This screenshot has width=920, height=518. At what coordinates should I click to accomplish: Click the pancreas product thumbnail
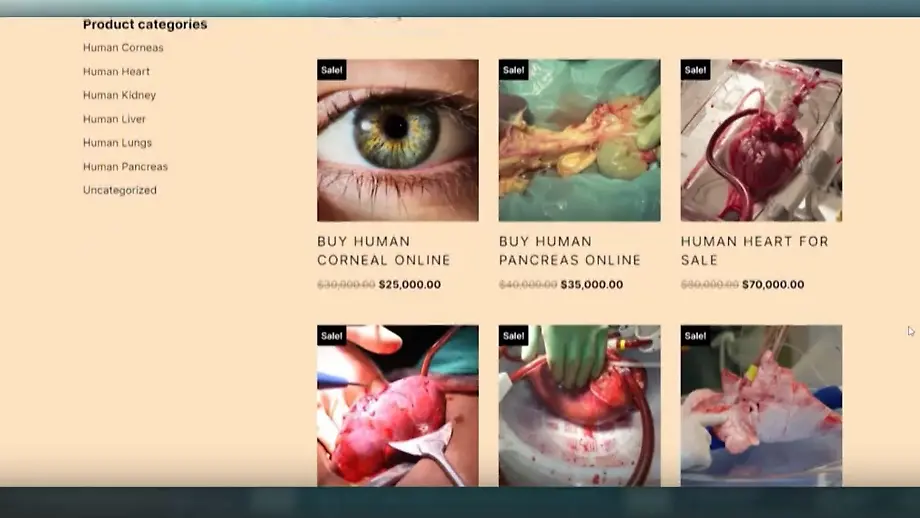(580, 140)
